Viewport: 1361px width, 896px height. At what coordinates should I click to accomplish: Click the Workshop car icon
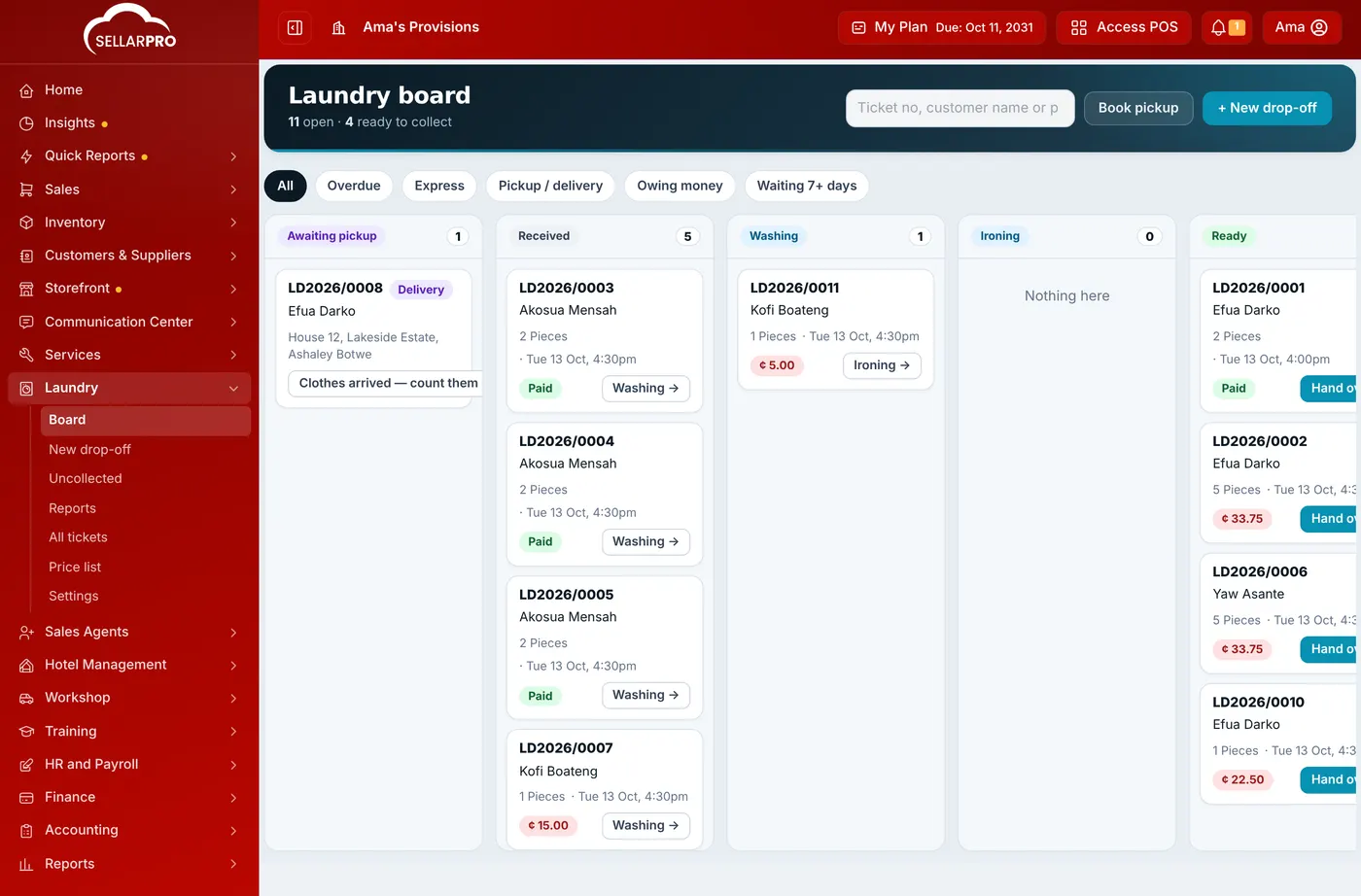click(26, 698)
